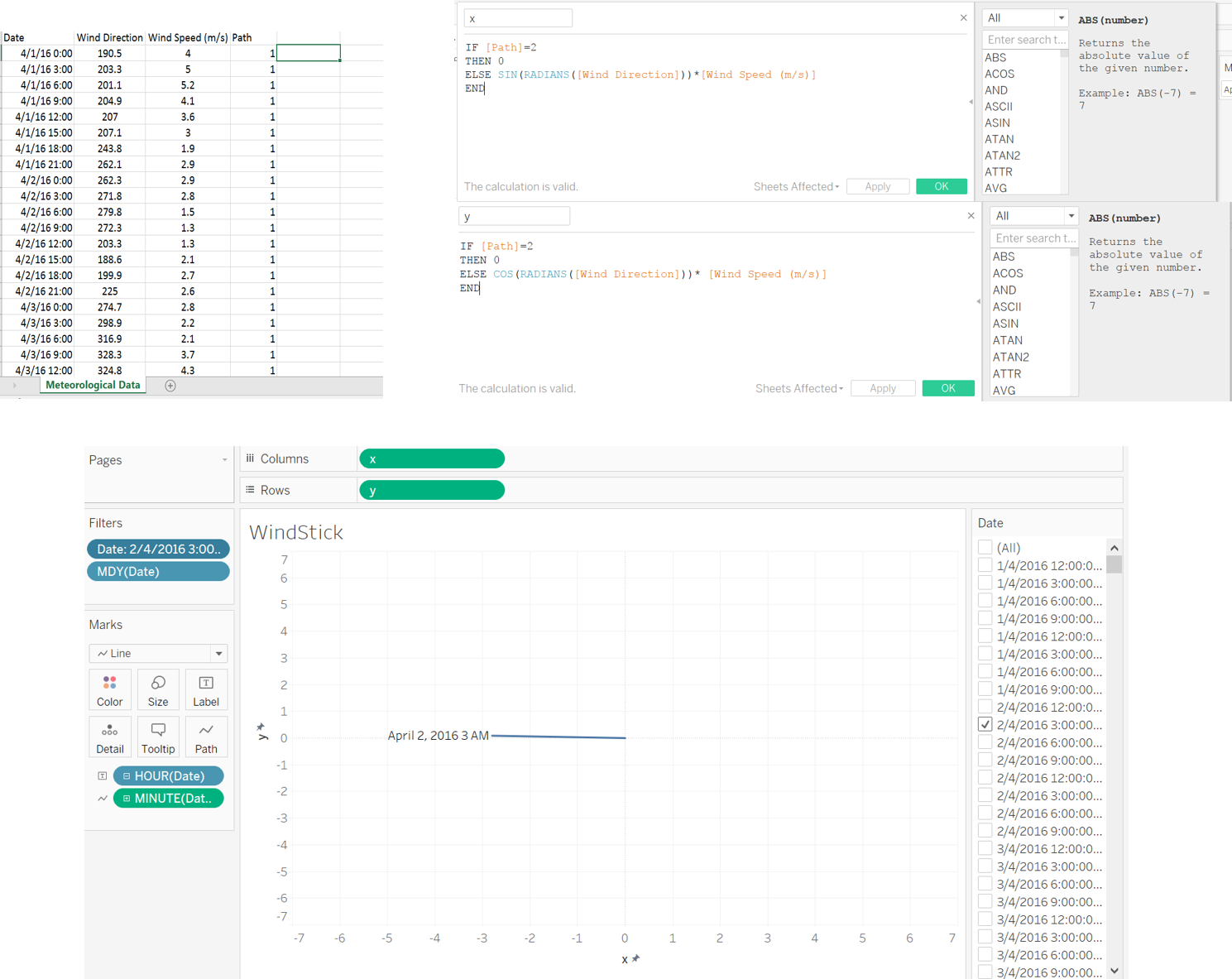The image size is (1232, 979).
Task: Select wind direction cell 324.8
Action: pyautogui.click(x=109, y=371)
